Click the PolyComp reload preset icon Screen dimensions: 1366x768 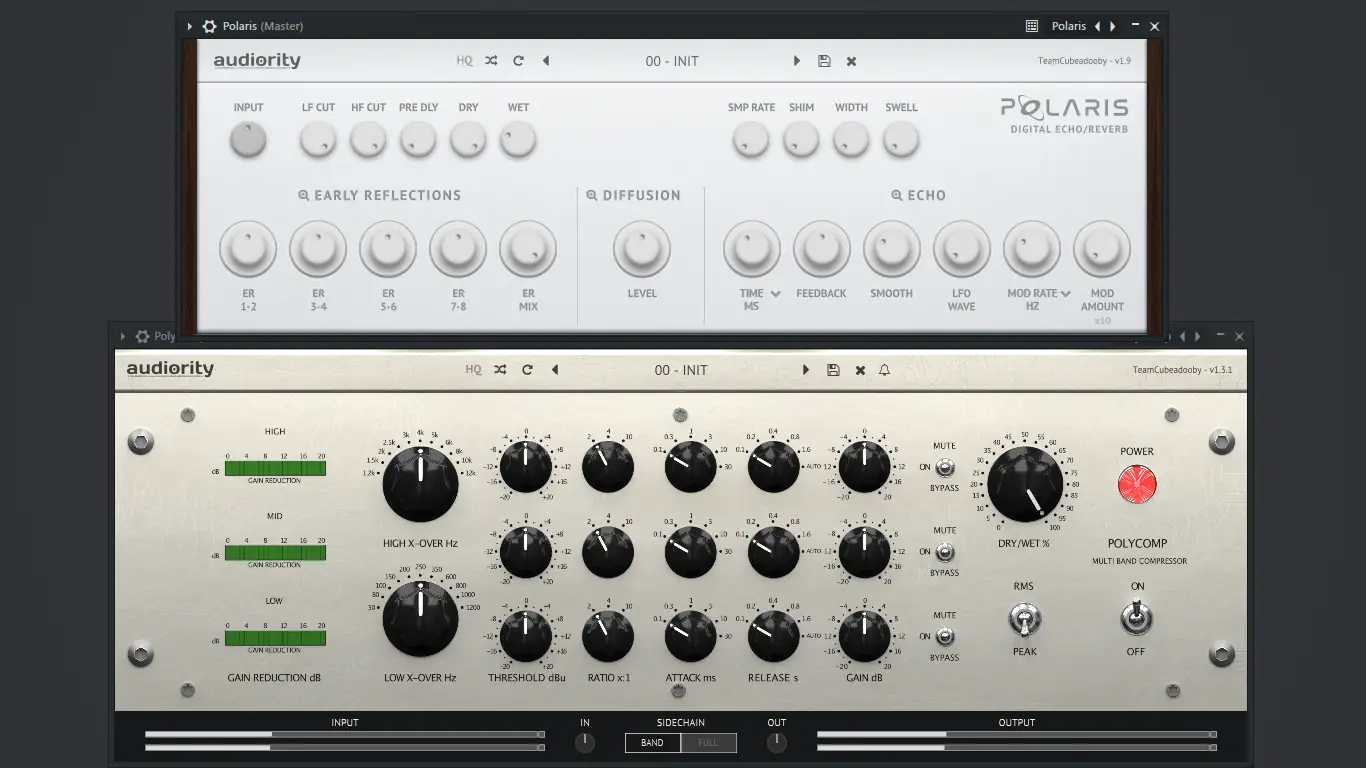527,370
